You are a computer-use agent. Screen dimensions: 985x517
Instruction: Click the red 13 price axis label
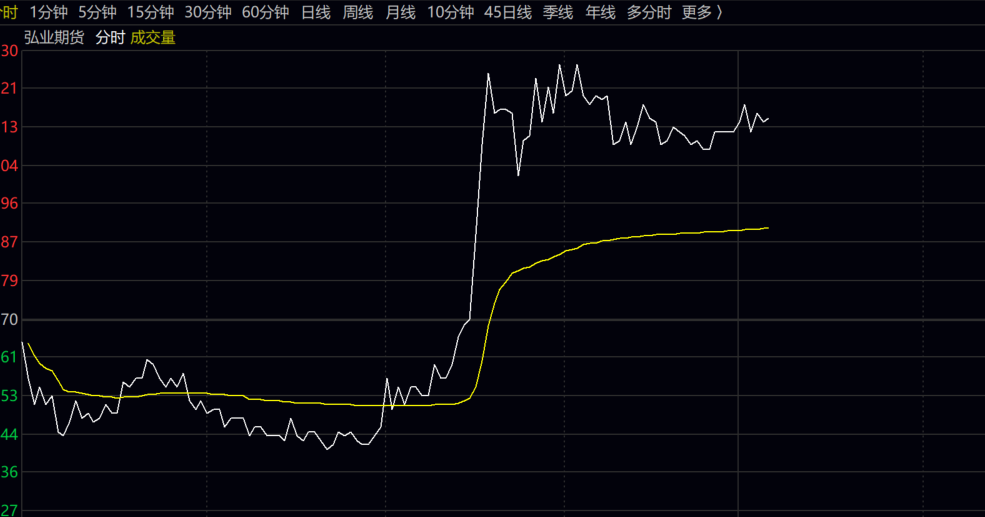[9, 127]
